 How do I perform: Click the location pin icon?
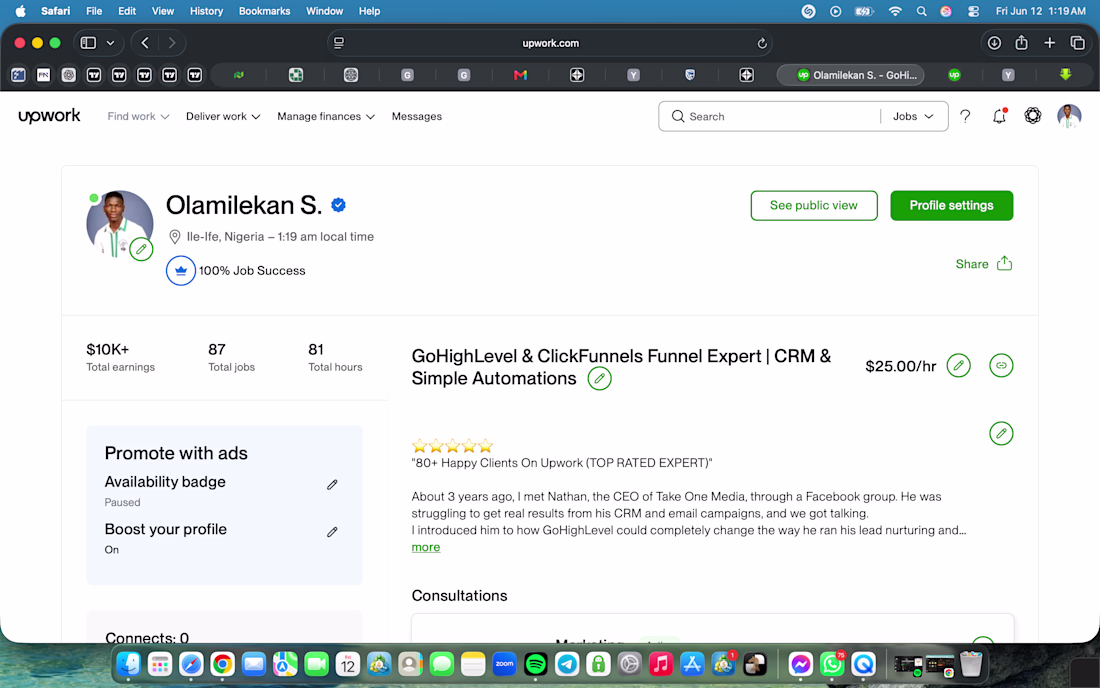click(175, 237)
